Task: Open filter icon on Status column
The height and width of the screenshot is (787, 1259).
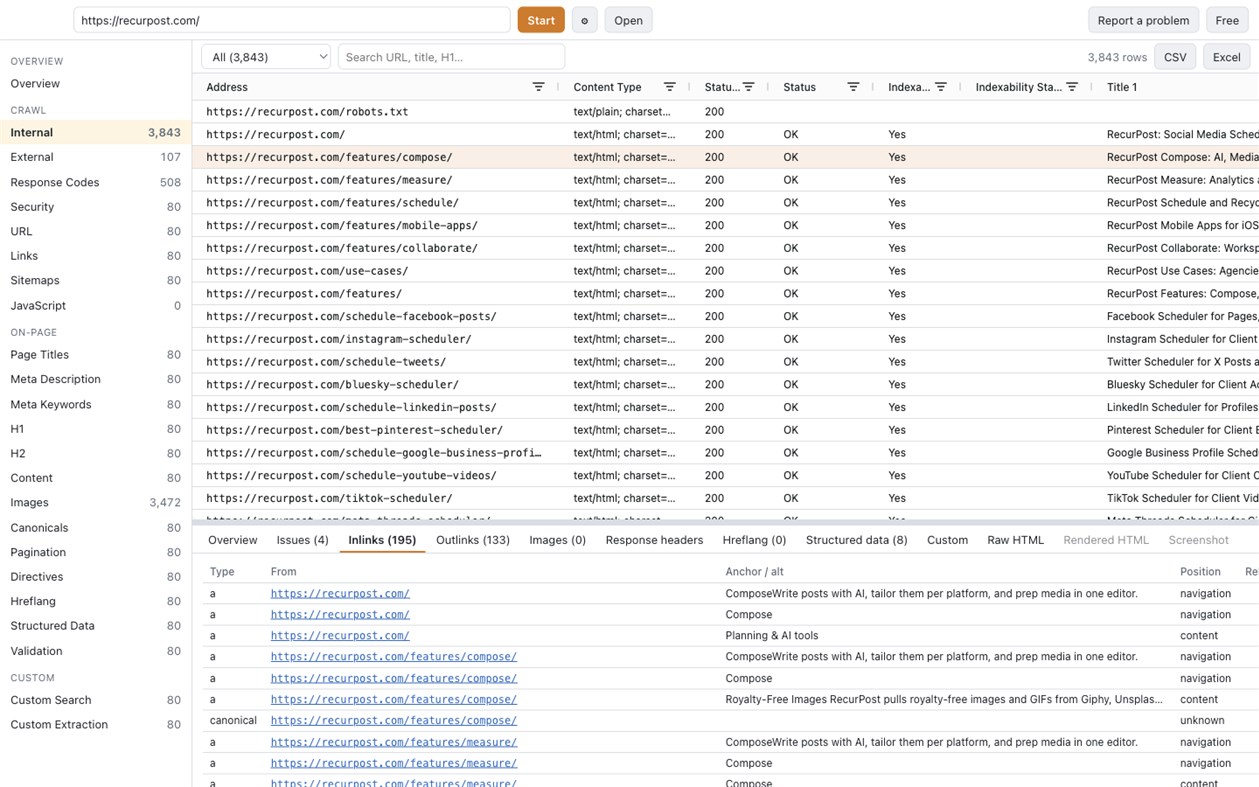Action: tap(853, 87)
